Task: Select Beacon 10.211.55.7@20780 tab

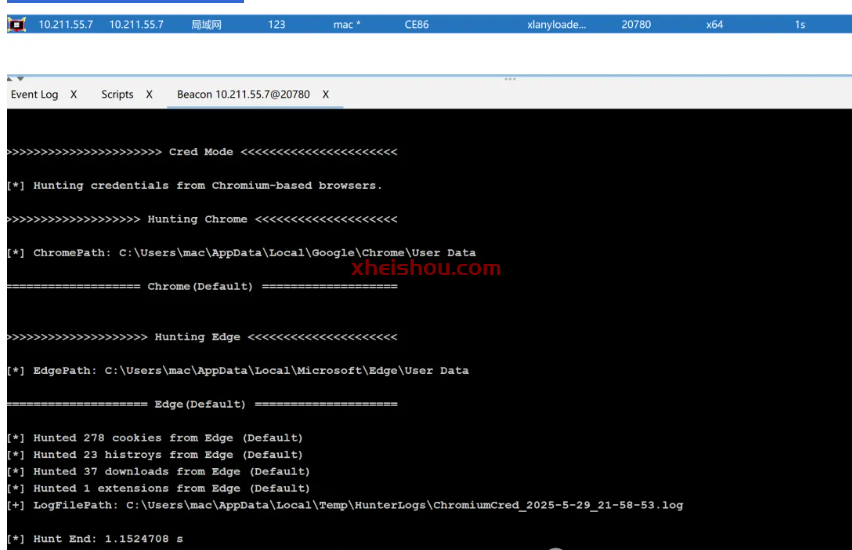Action: click(x=243, y=95)
